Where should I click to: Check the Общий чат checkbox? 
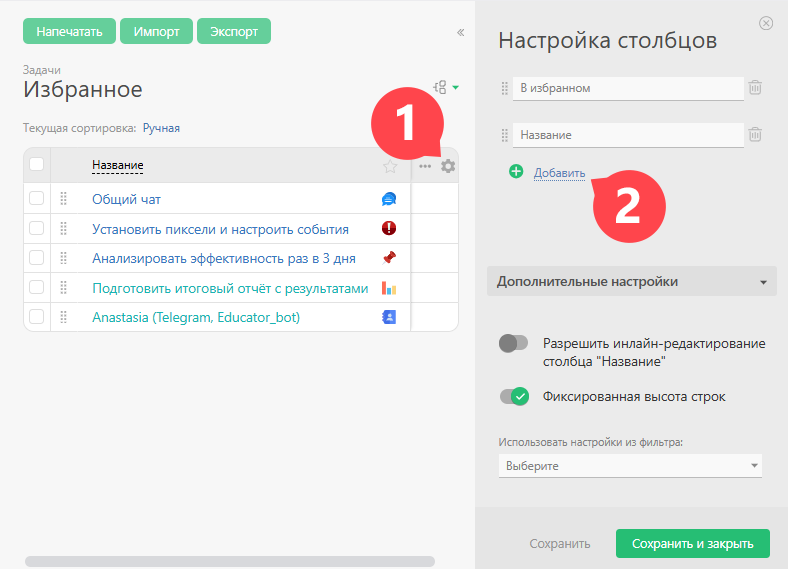tap(37, 199)
